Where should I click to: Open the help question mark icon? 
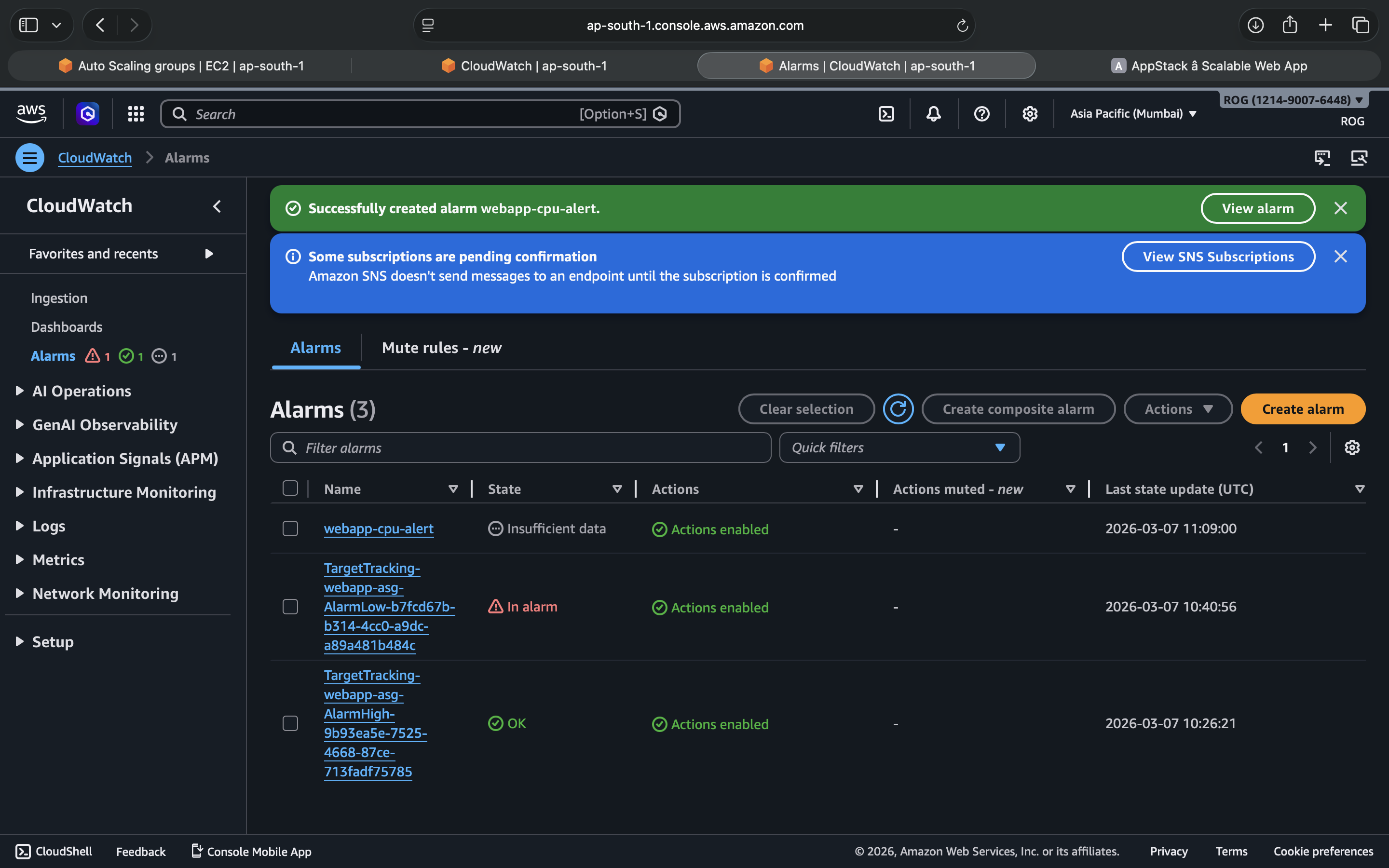tap(981, 114)
